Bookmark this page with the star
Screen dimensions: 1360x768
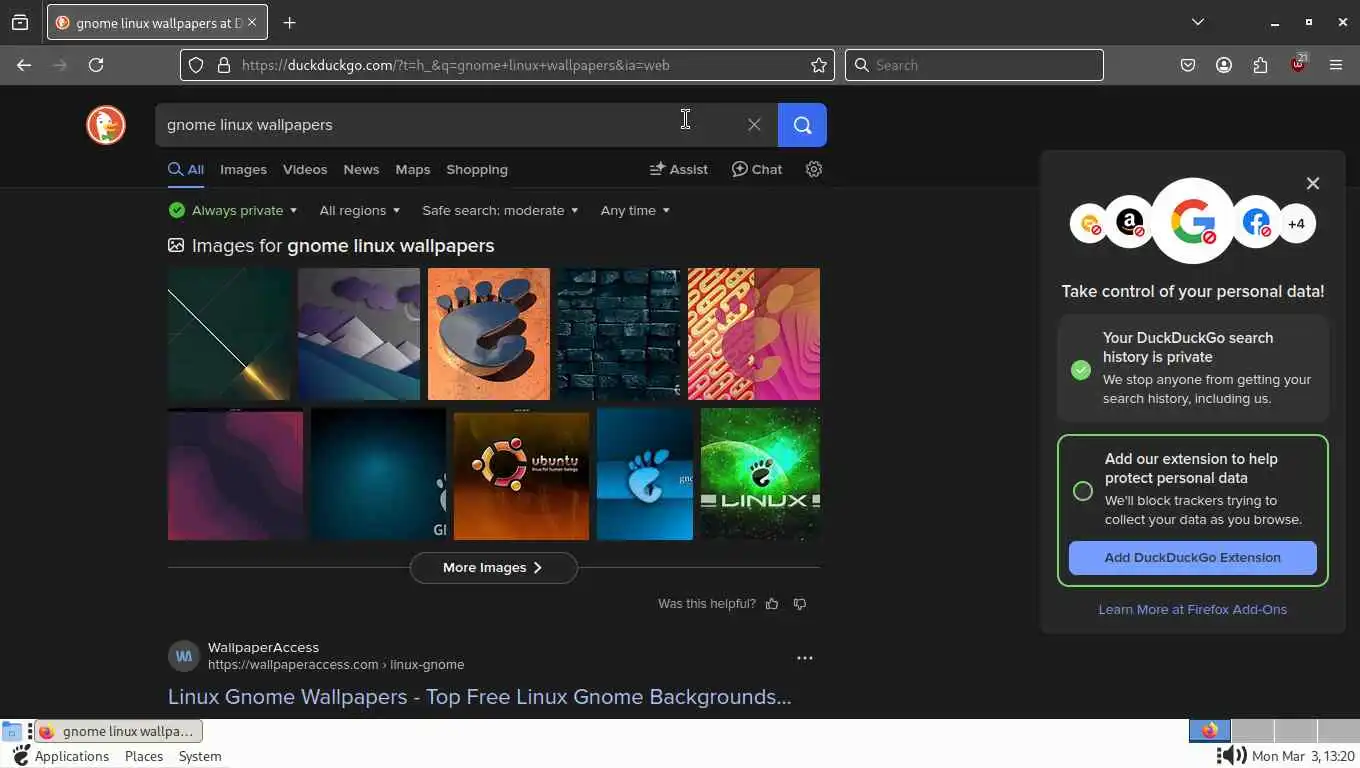(x=819, y=65)
